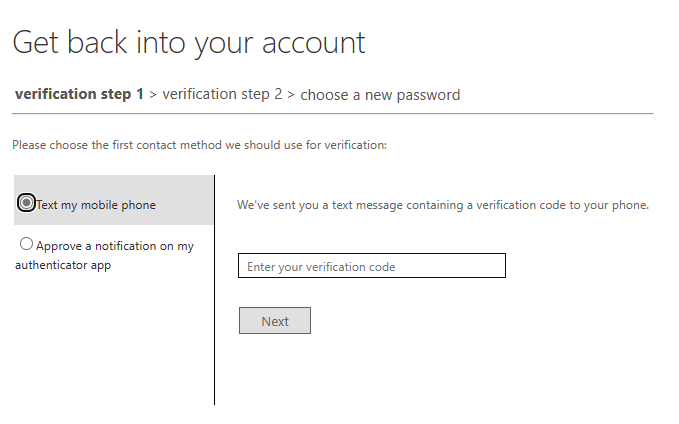Click the 'authenticator app' second line text
The width and height of the screenshot is (679, 424).
63,265
